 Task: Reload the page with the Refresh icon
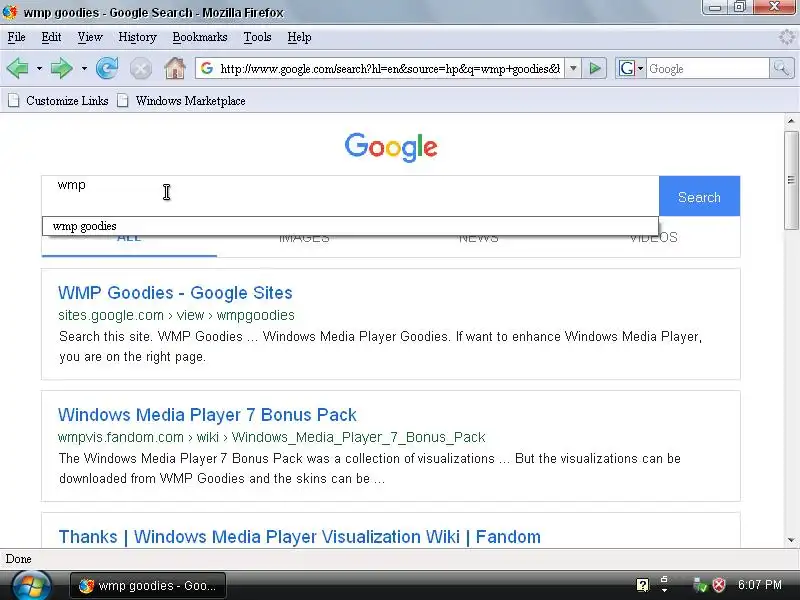click(107, 68)
